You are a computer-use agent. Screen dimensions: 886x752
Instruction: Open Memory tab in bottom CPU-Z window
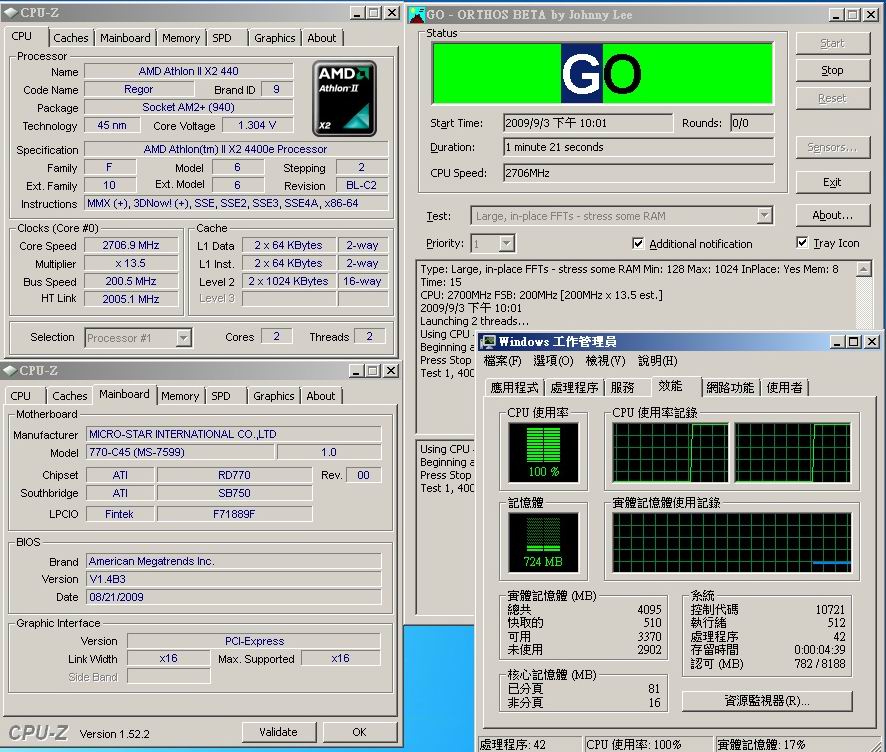click(180, 396)
